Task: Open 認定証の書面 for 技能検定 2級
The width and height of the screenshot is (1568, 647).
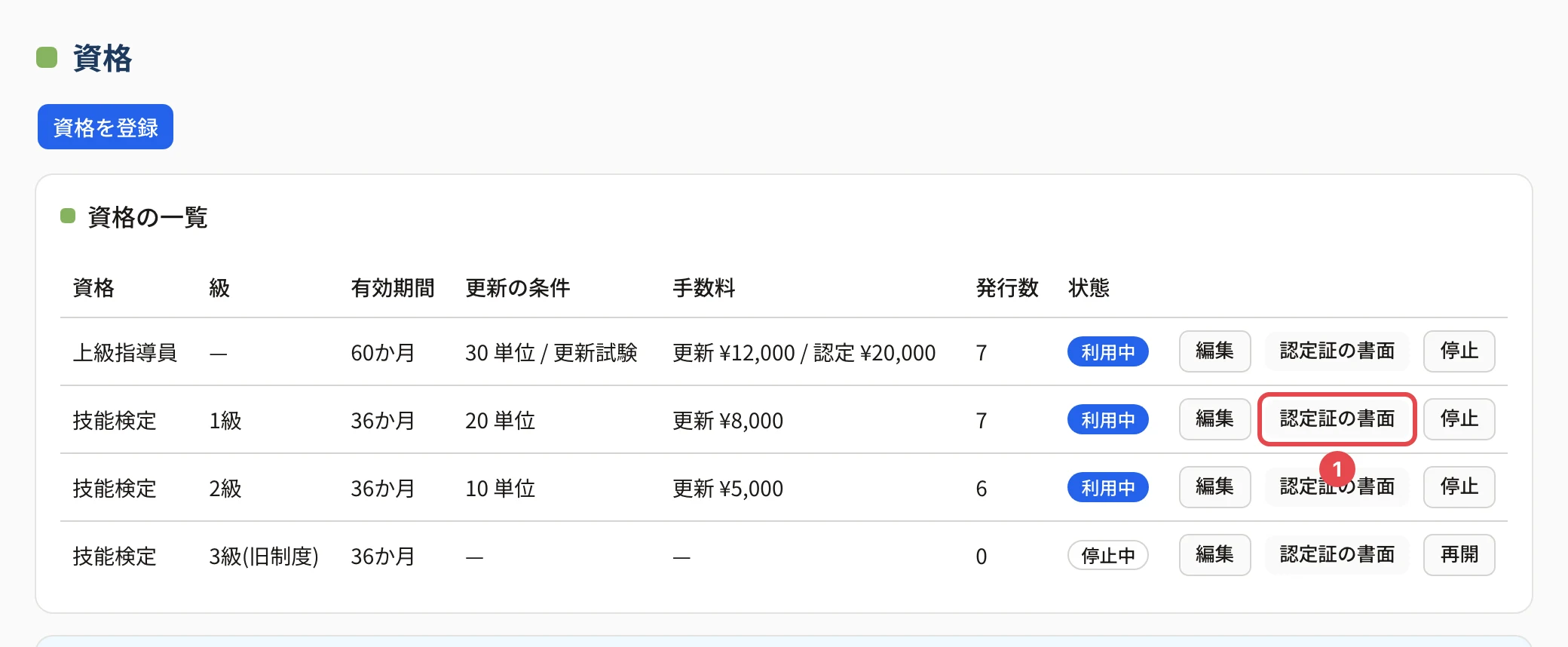Action: [x=1337, y=487]
